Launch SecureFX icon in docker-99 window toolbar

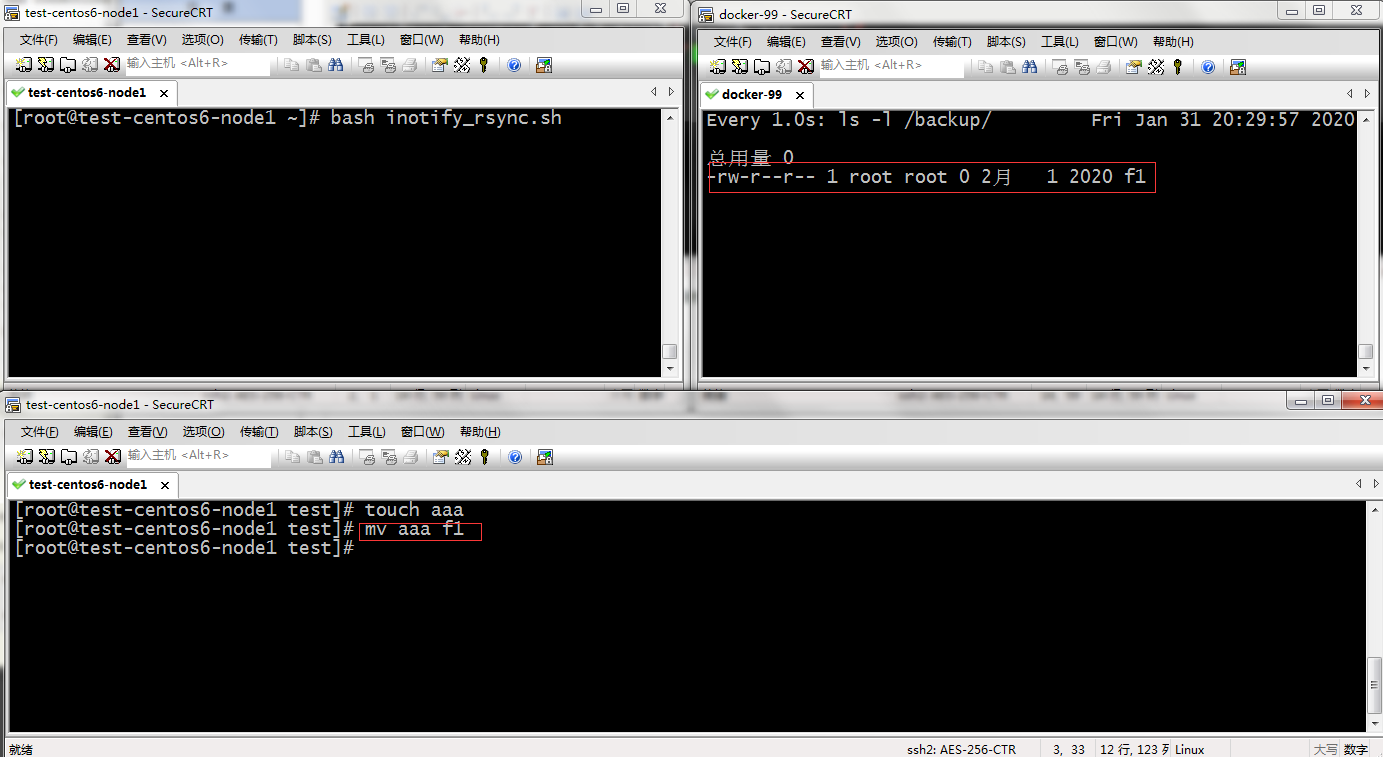[1238, 67]
